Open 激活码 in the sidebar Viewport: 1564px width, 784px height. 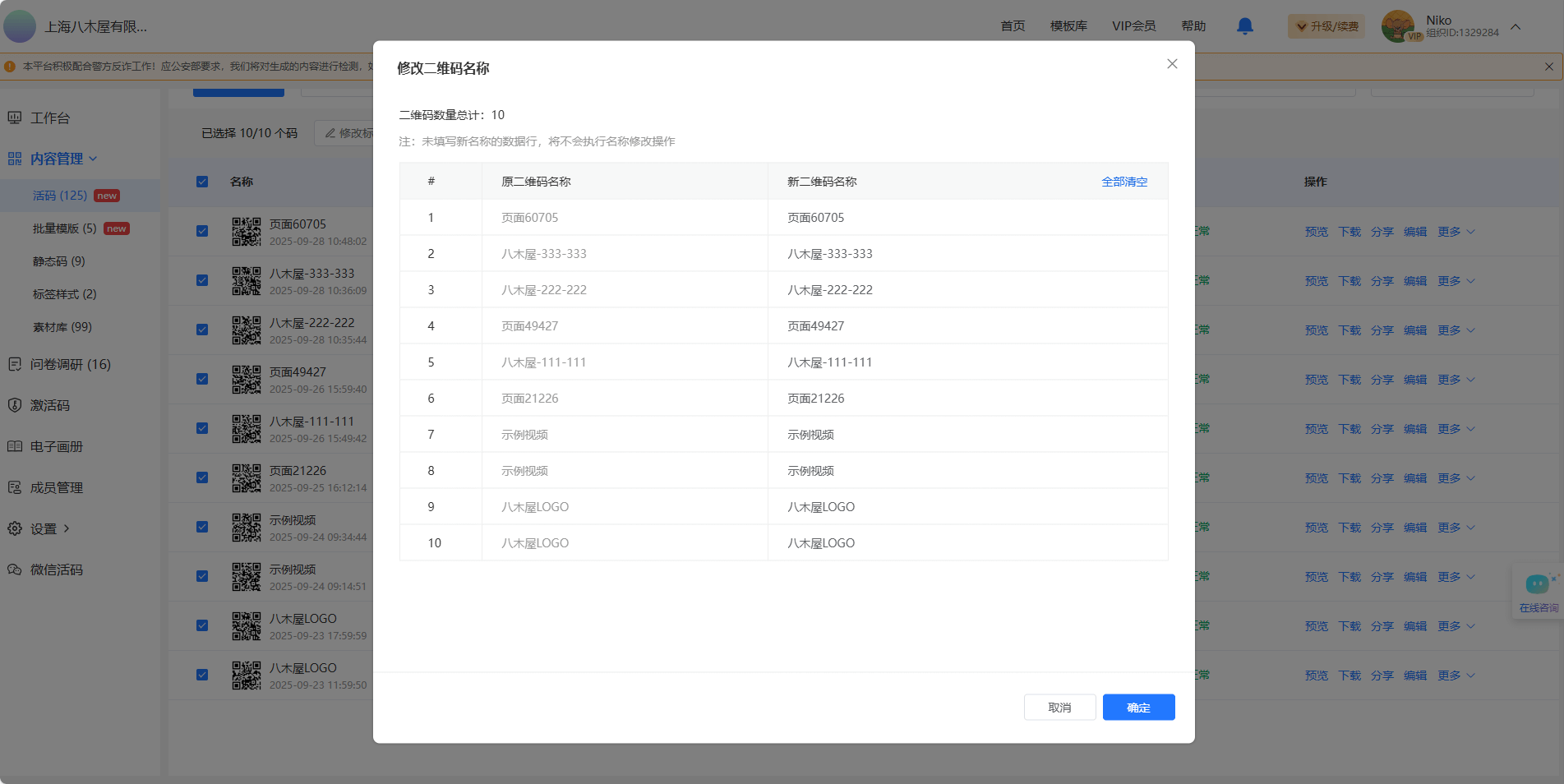(50, 405)
